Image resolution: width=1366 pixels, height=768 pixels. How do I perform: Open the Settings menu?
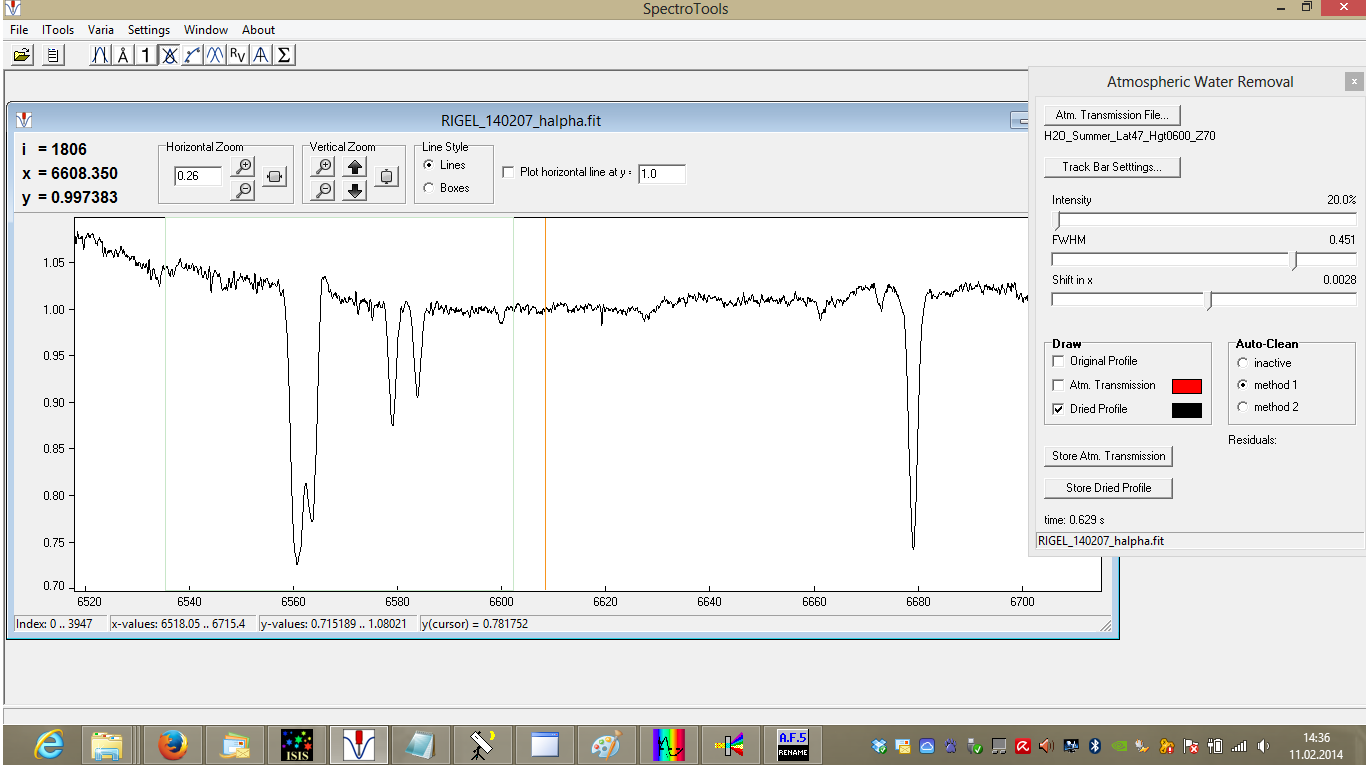(148, 30)
